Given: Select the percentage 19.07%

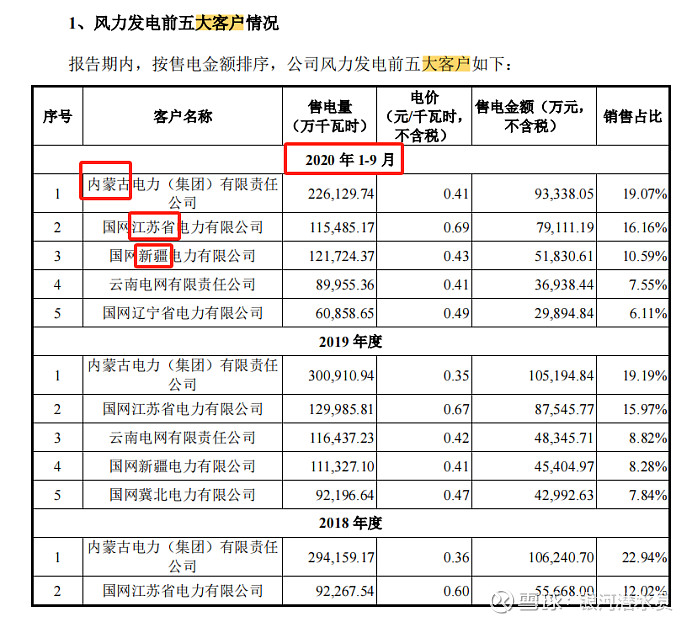Looking at the screenshot, I should 645,194.
